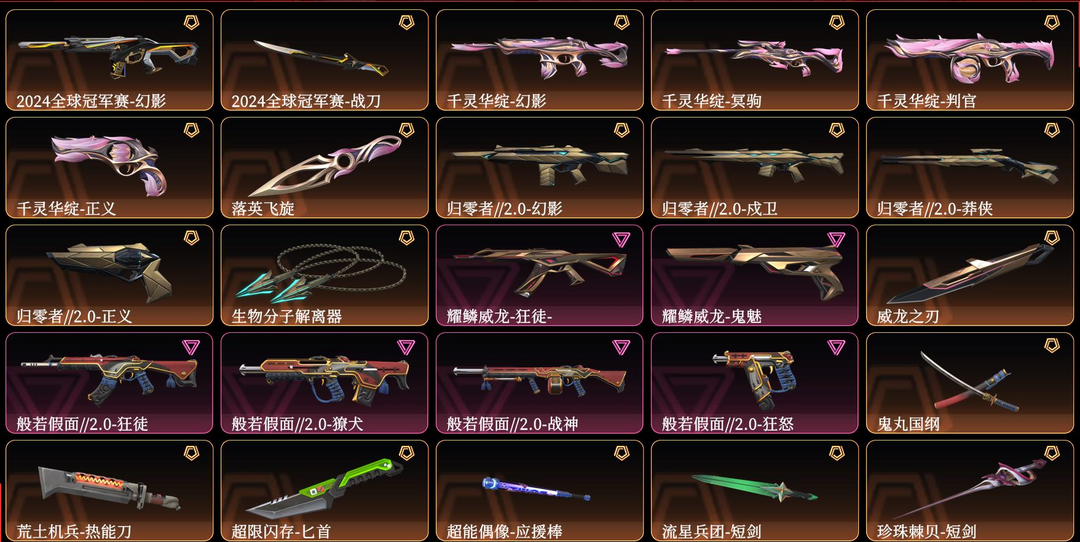The width and height of the screenshot is (1080, 542).
Task: Click the gold tier badge on 千灵华绽-正义
Action: pos(191,129)
